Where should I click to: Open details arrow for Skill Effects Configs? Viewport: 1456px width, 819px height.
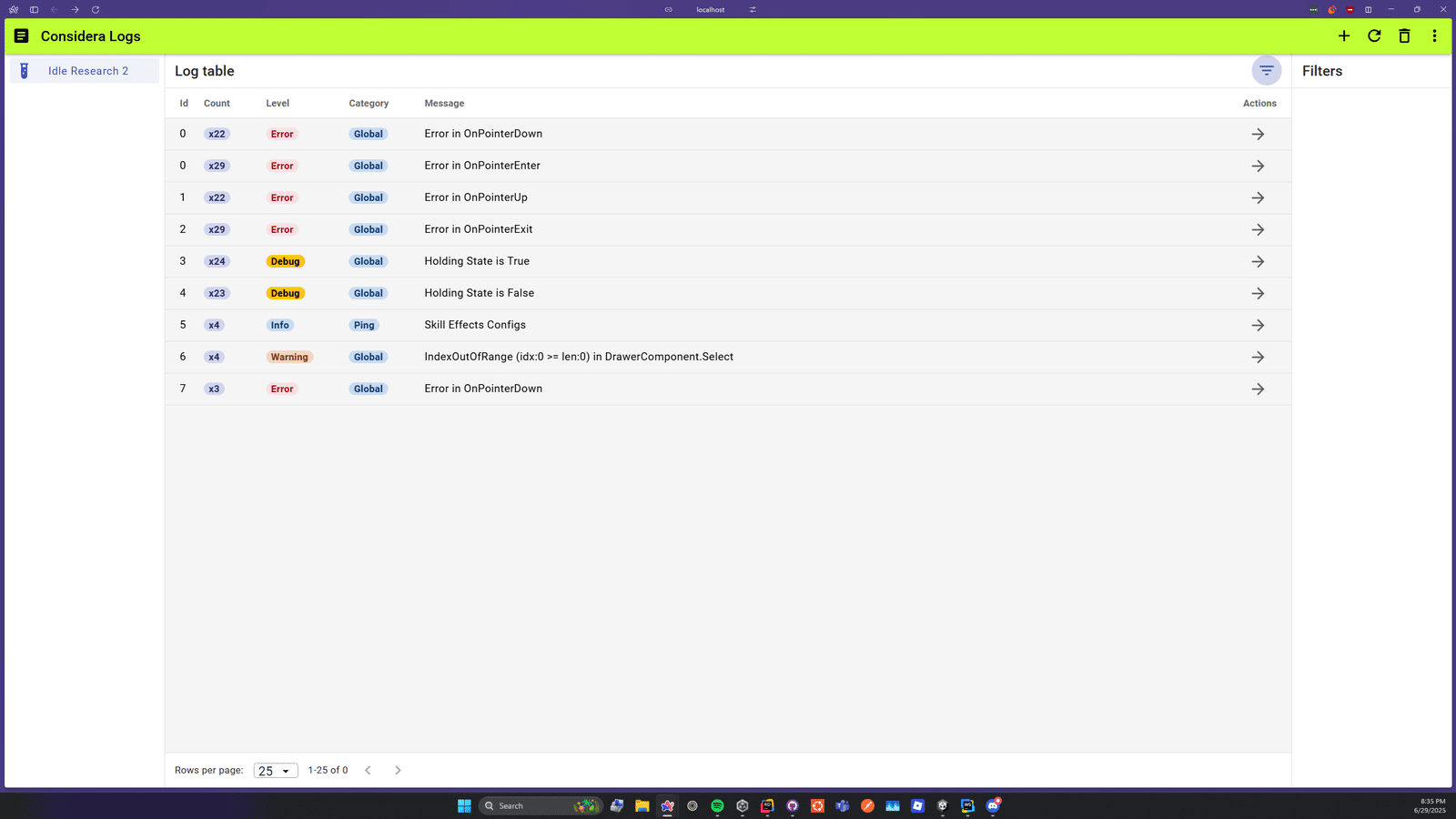(1258, 325)
